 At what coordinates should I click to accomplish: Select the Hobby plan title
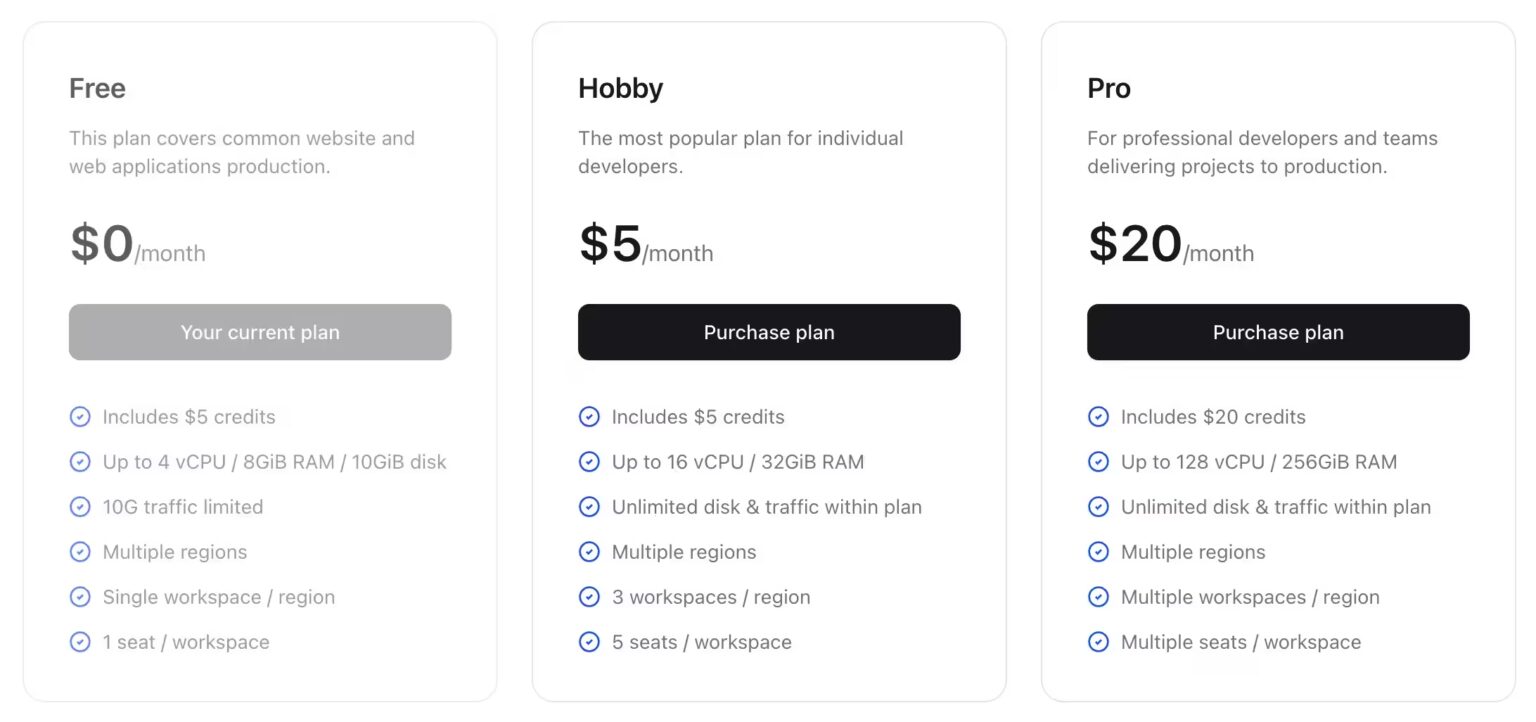pos(620,88)
